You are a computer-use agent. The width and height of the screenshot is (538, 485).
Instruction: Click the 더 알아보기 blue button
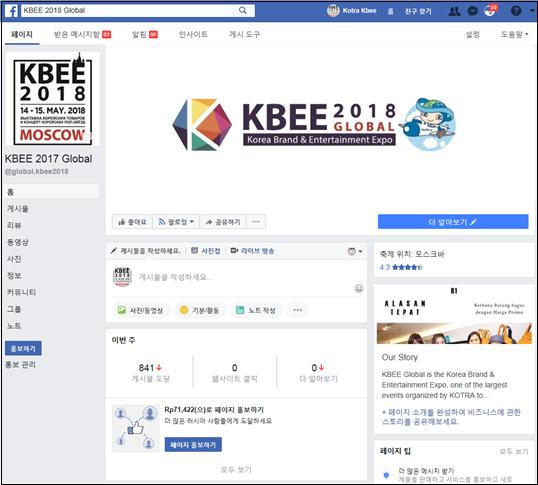[x=453, y=222]
